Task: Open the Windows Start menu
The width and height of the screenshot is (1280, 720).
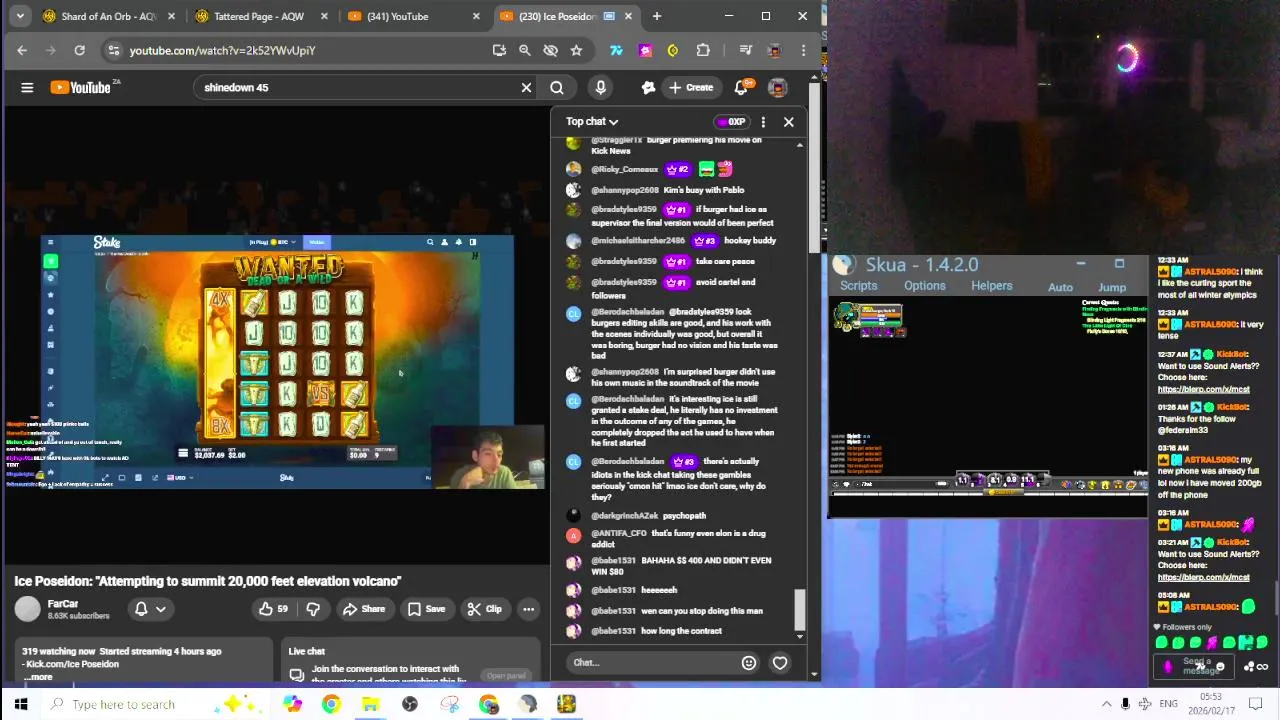Action: tap(20, 704)
